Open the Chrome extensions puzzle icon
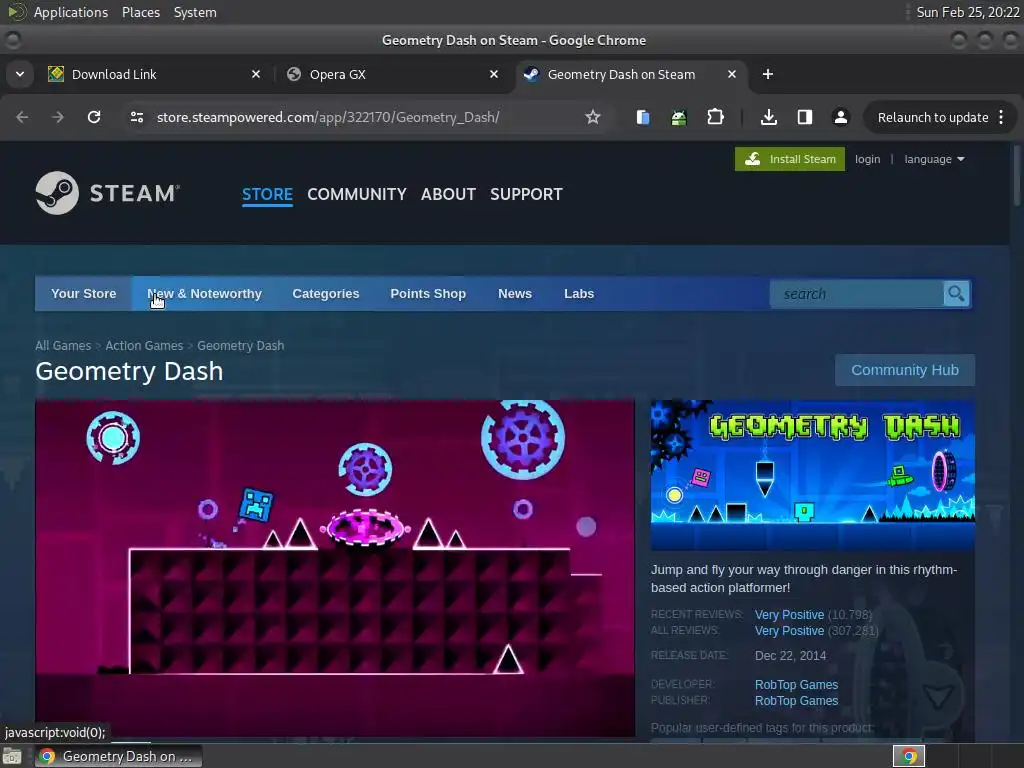The width and height of the screenshot is (1024, 768). click(715, 117)
